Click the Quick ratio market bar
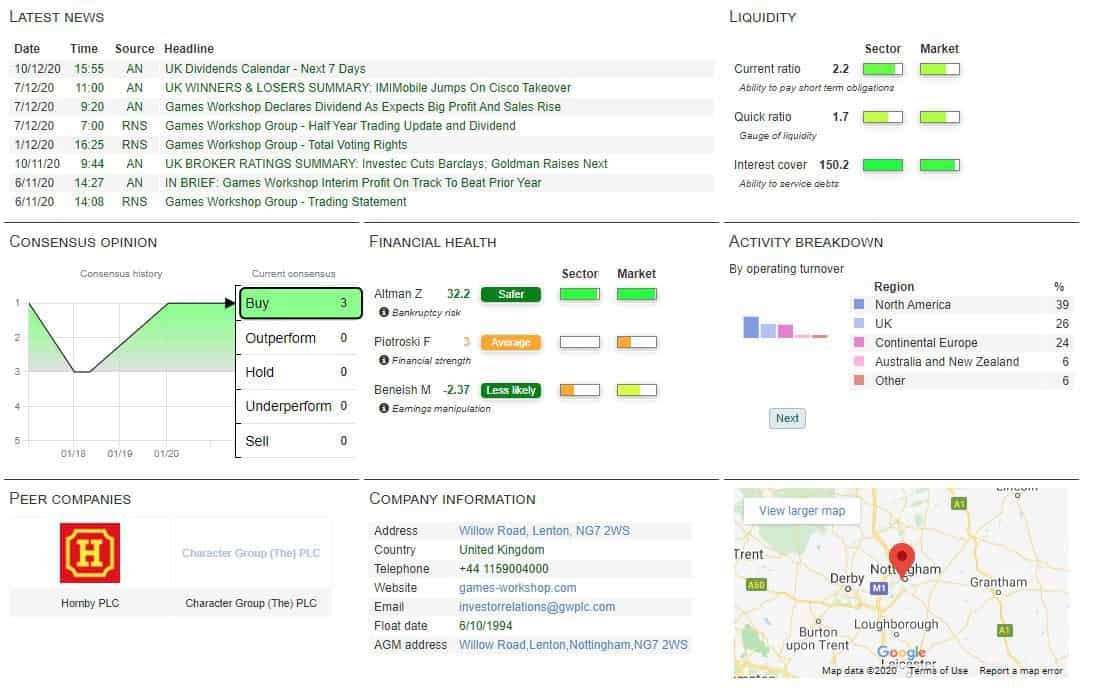The height and width of the screenshot is (697, 1096). tap(939, 117)
